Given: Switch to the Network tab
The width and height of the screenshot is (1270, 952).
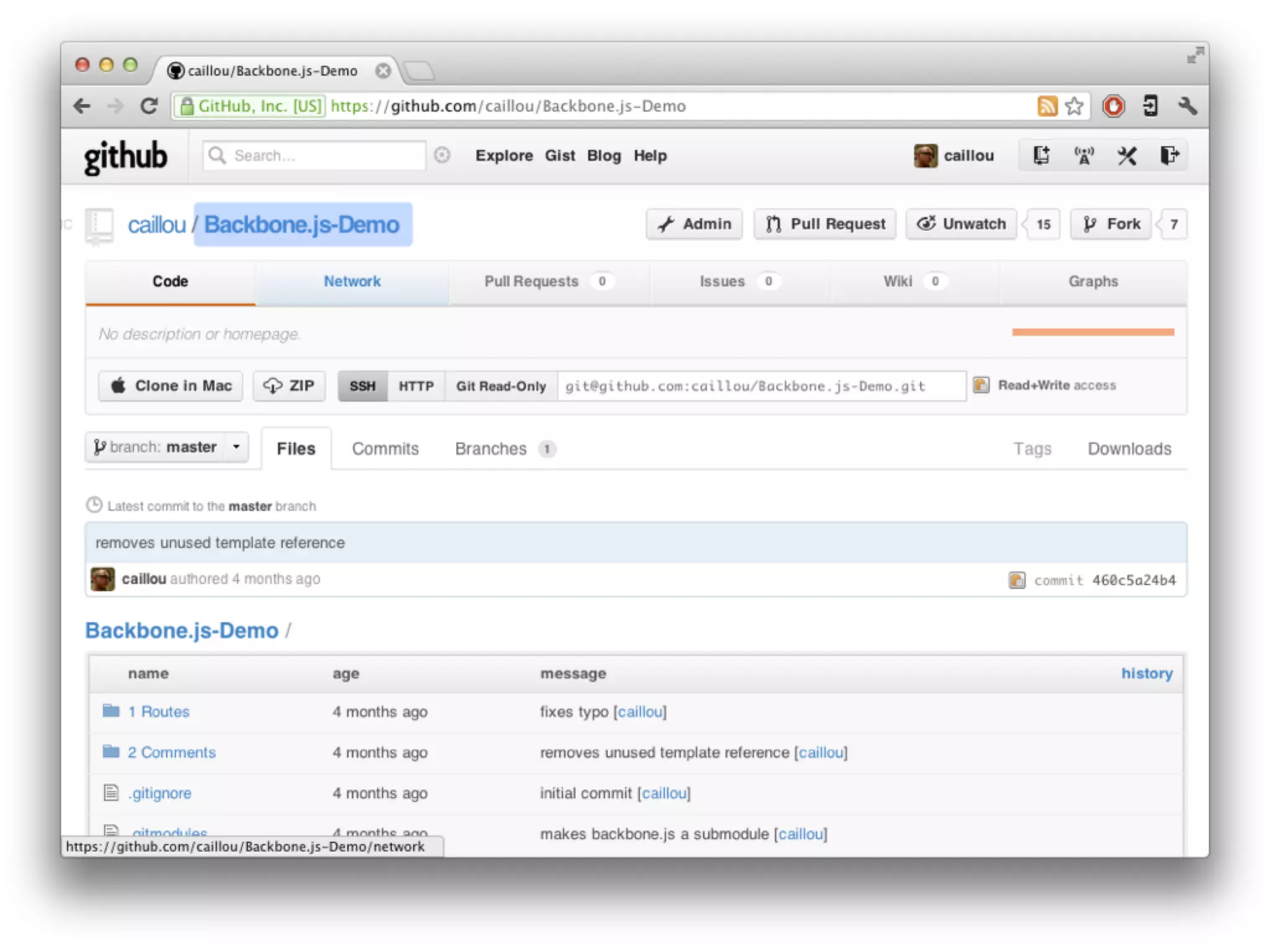Looking at the screenshot, I should [x=352, y=281].
